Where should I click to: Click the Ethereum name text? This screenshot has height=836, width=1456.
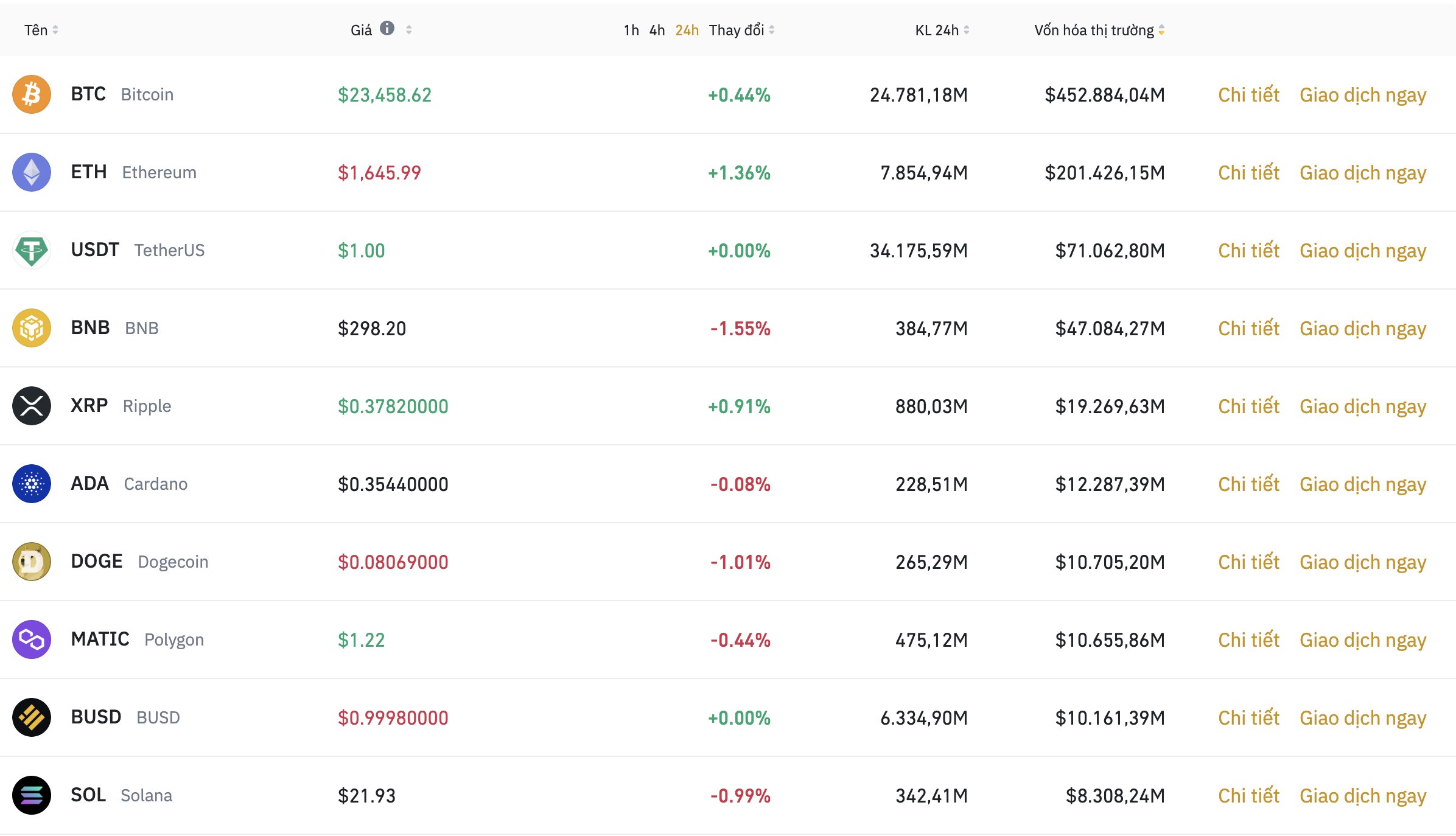tap(159, 173)
